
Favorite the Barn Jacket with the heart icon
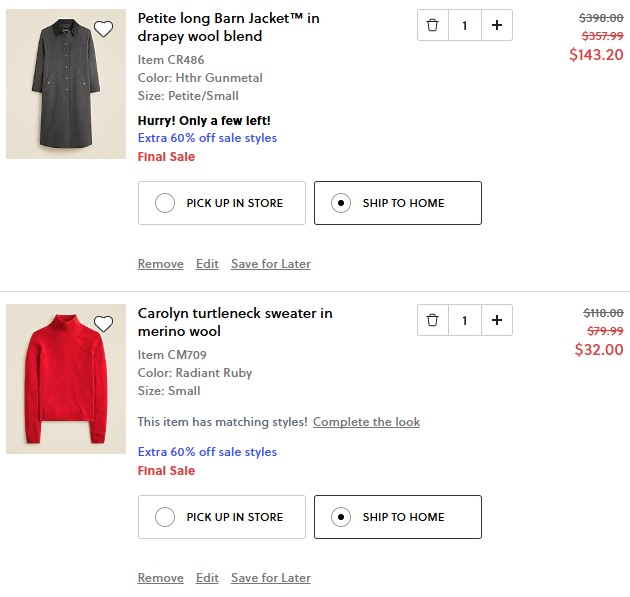(104, 29)
